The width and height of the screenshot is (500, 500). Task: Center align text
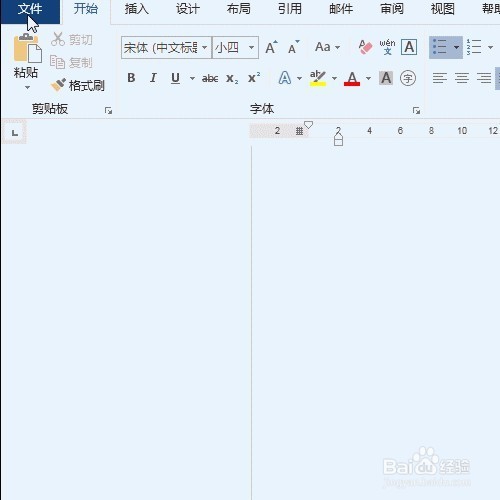pos(462,78)
